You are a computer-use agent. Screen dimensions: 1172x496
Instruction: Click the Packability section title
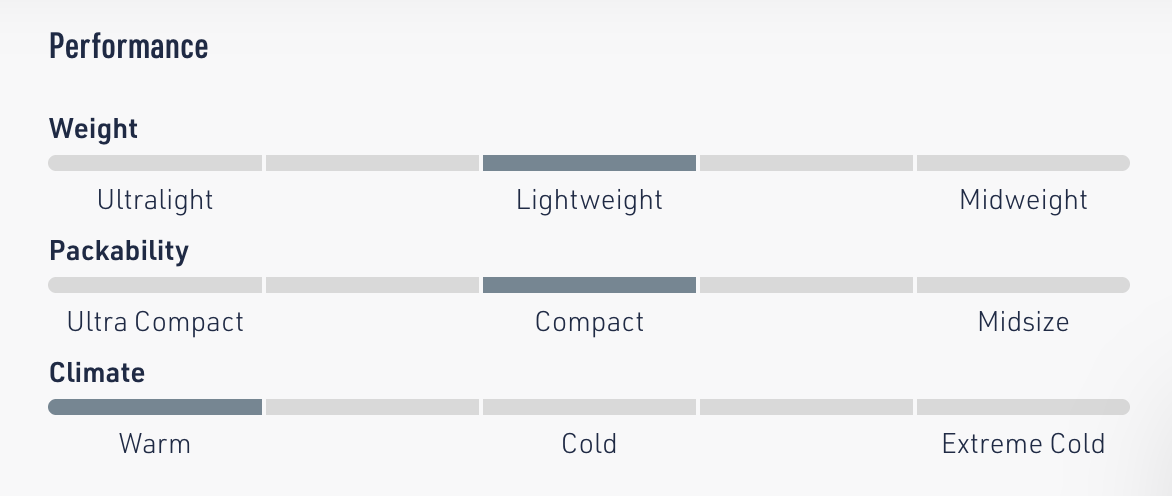click(x=119, y=251)
